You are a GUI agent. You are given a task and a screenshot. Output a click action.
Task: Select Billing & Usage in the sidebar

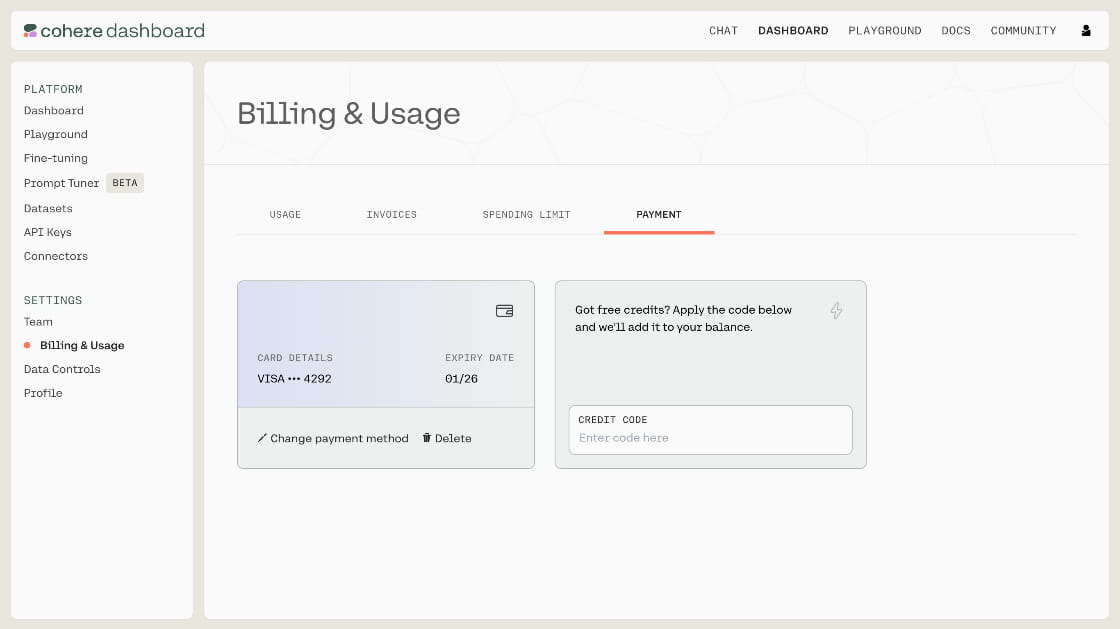[82, 346]
